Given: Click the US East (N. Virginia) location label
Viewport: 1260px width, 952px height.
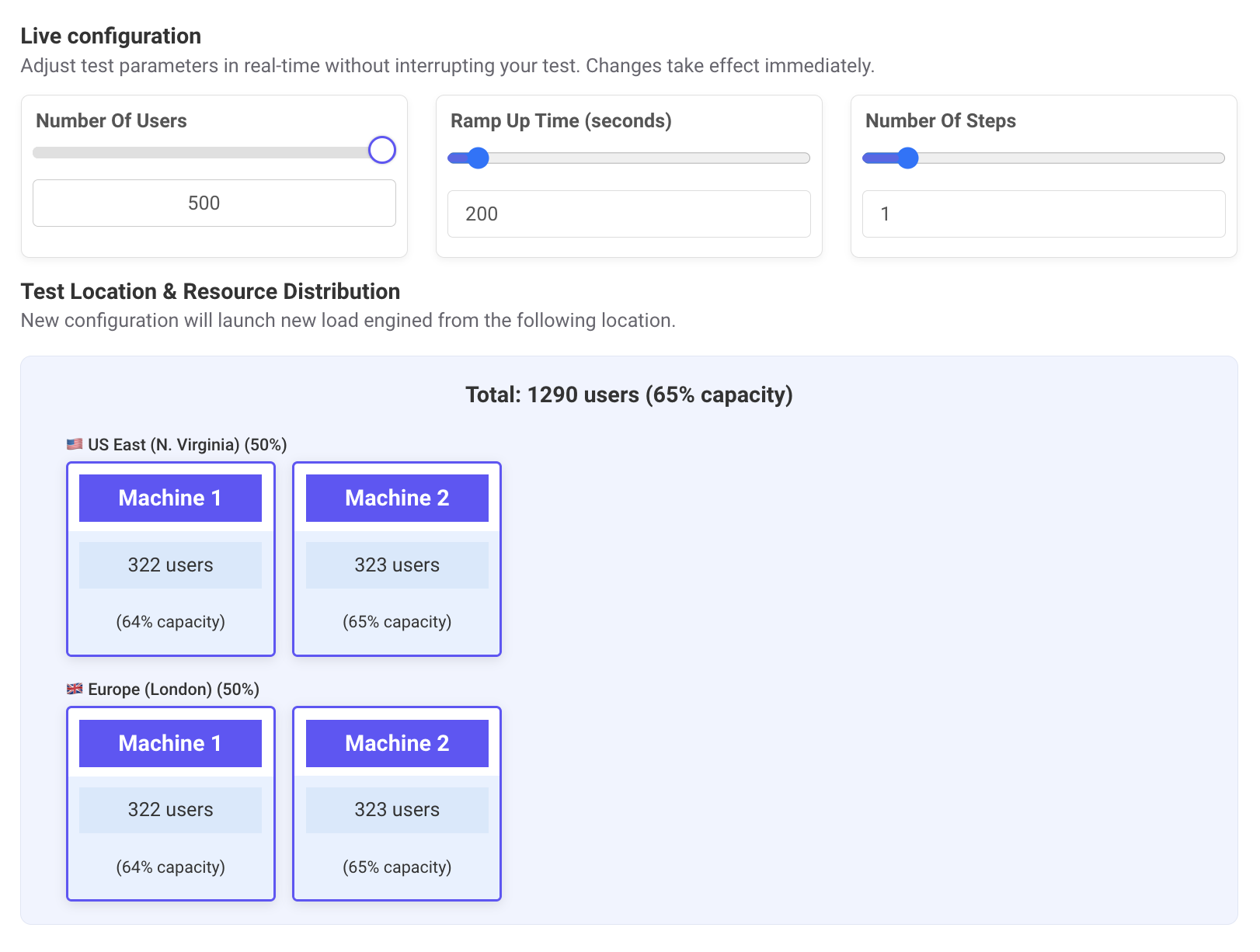Looking at the screenshot, I should click(x=186, y=445).
